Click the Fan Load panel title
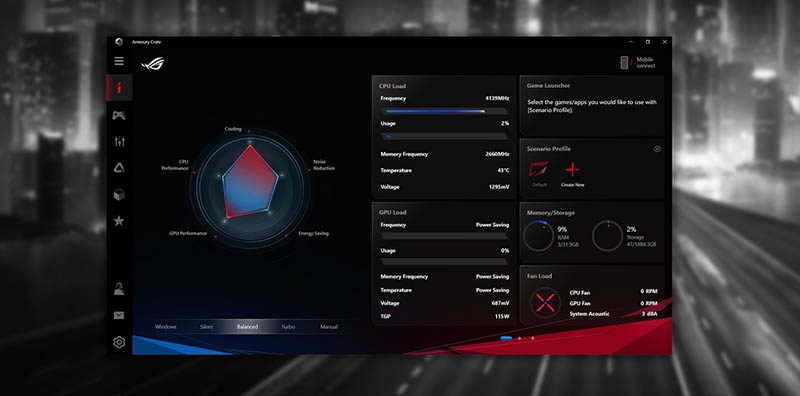Viewport: 800px width, 396px height. click(x=539, y=276)
